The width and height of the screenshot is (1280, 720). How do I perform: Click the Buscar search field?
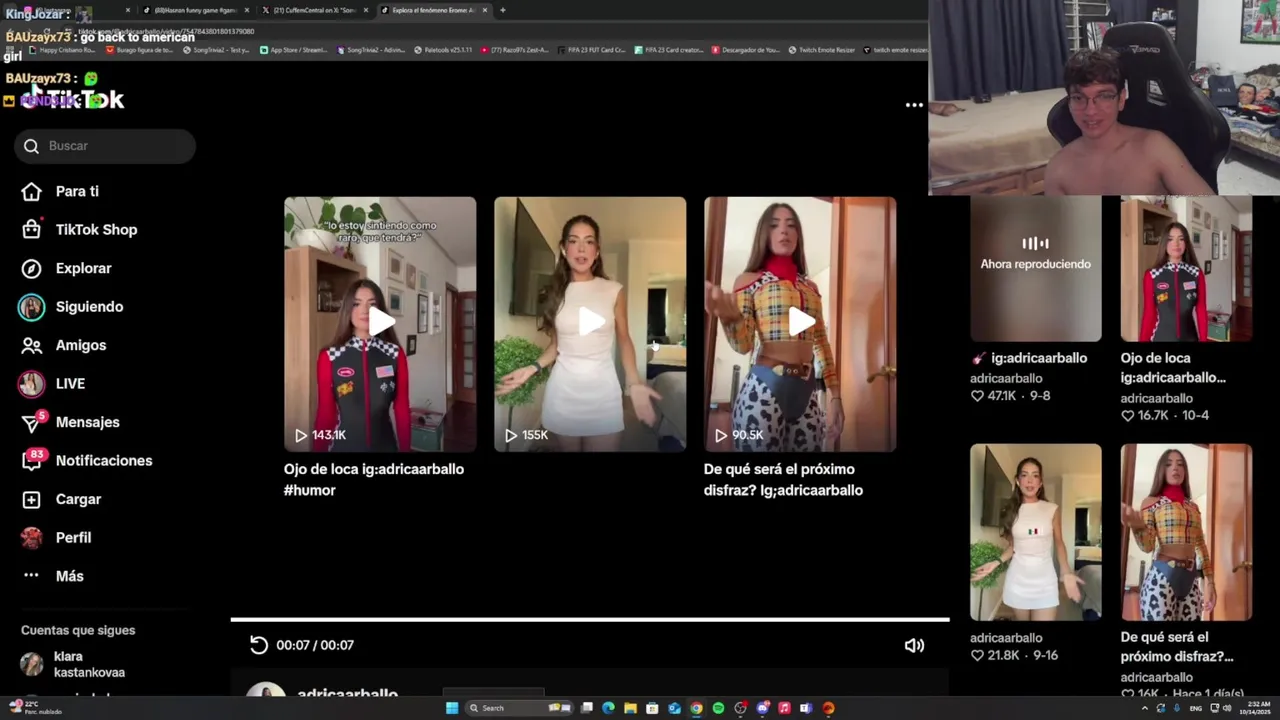(105, 146)
